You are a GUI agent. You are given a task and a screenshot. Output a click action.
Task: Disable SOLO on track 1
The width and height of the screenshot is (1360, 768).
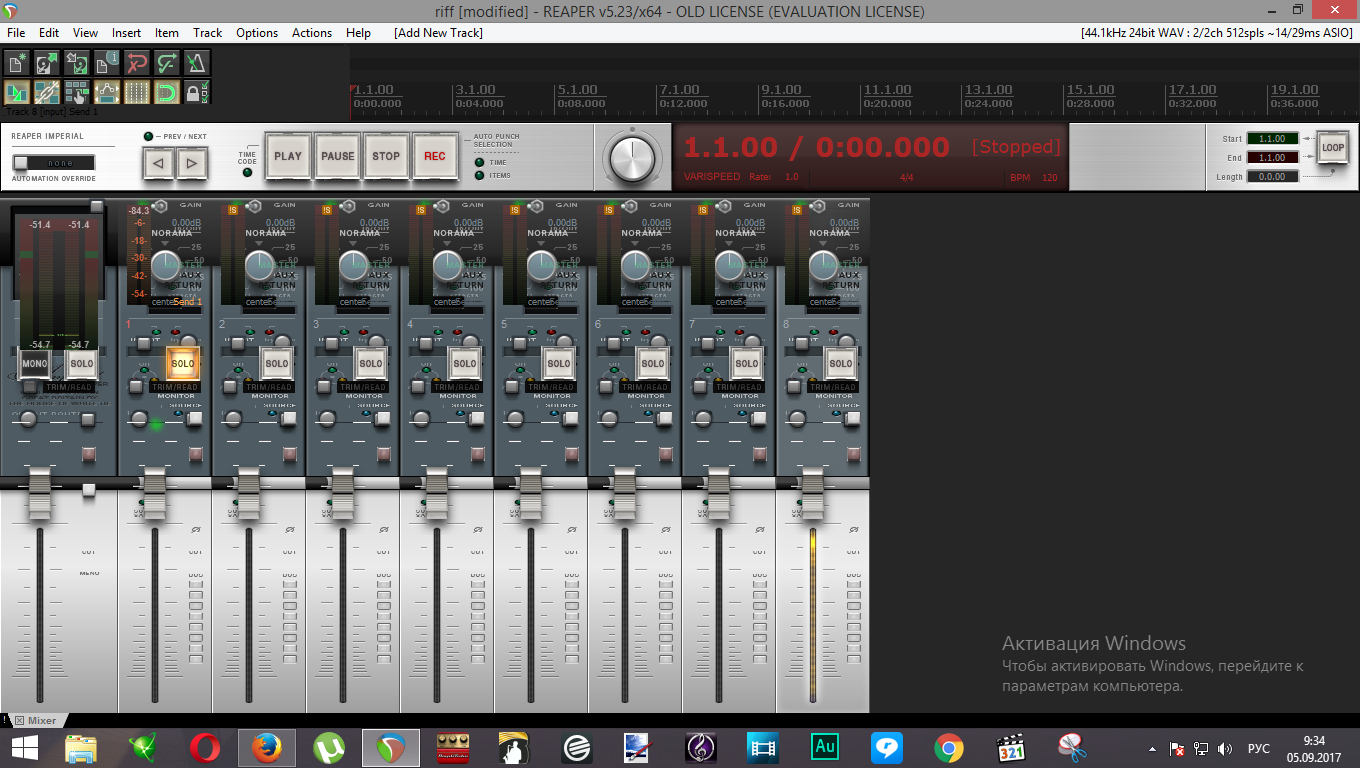pyautogui.click(x=182, y=364)
